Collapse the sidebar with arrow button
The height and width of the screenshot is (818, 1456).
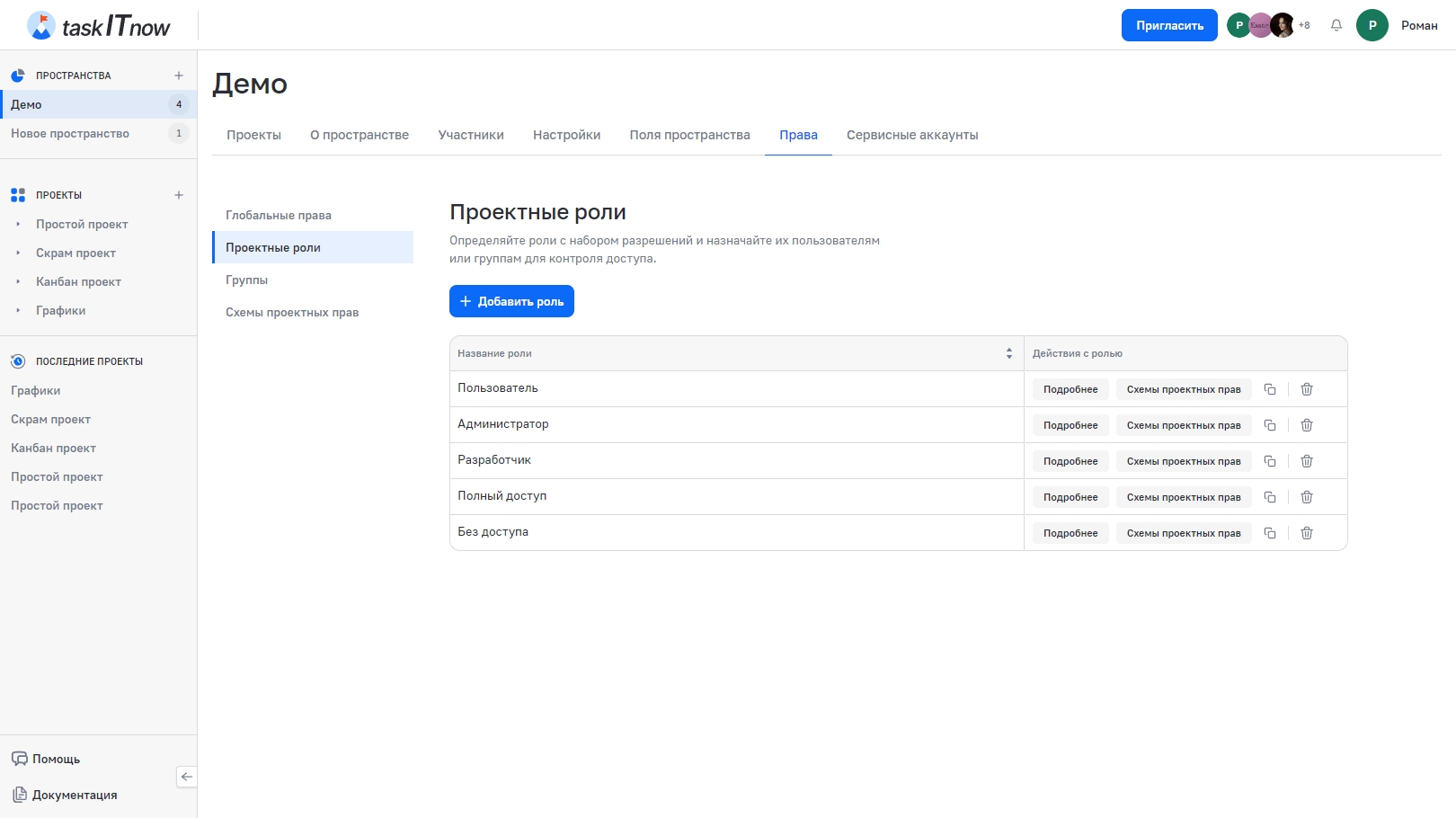(x=187, y=777)
